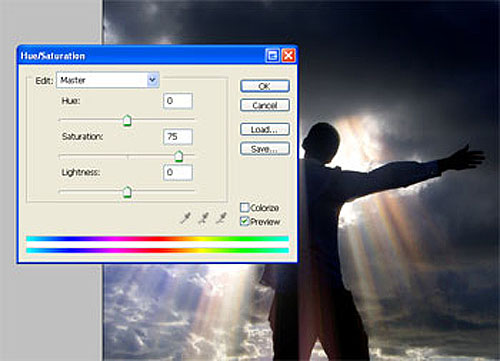The width and height of the screenshot is (500, 361).
Task: Click the Cancel button
Action: pos(265,105)
